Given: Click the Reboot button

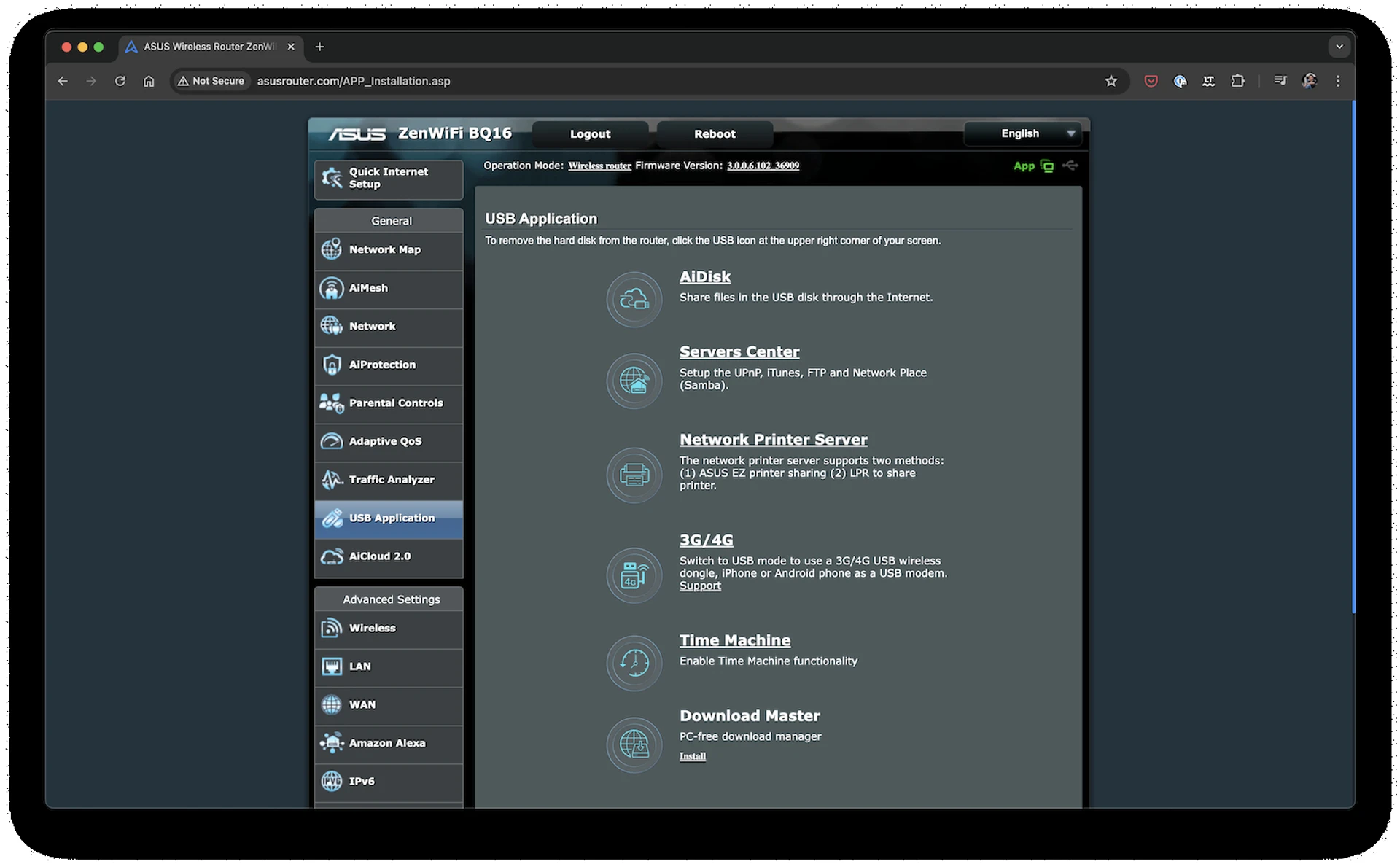Looking at the screenshot, I should (715, 134).
